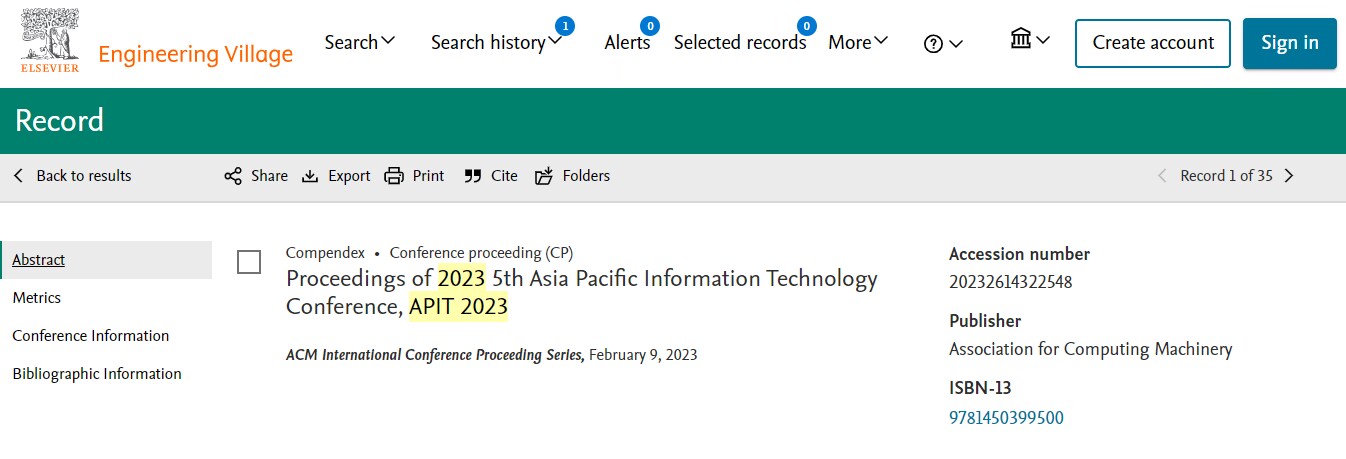
Task: Click the Create account button
Action: [x=1153, y=43]
